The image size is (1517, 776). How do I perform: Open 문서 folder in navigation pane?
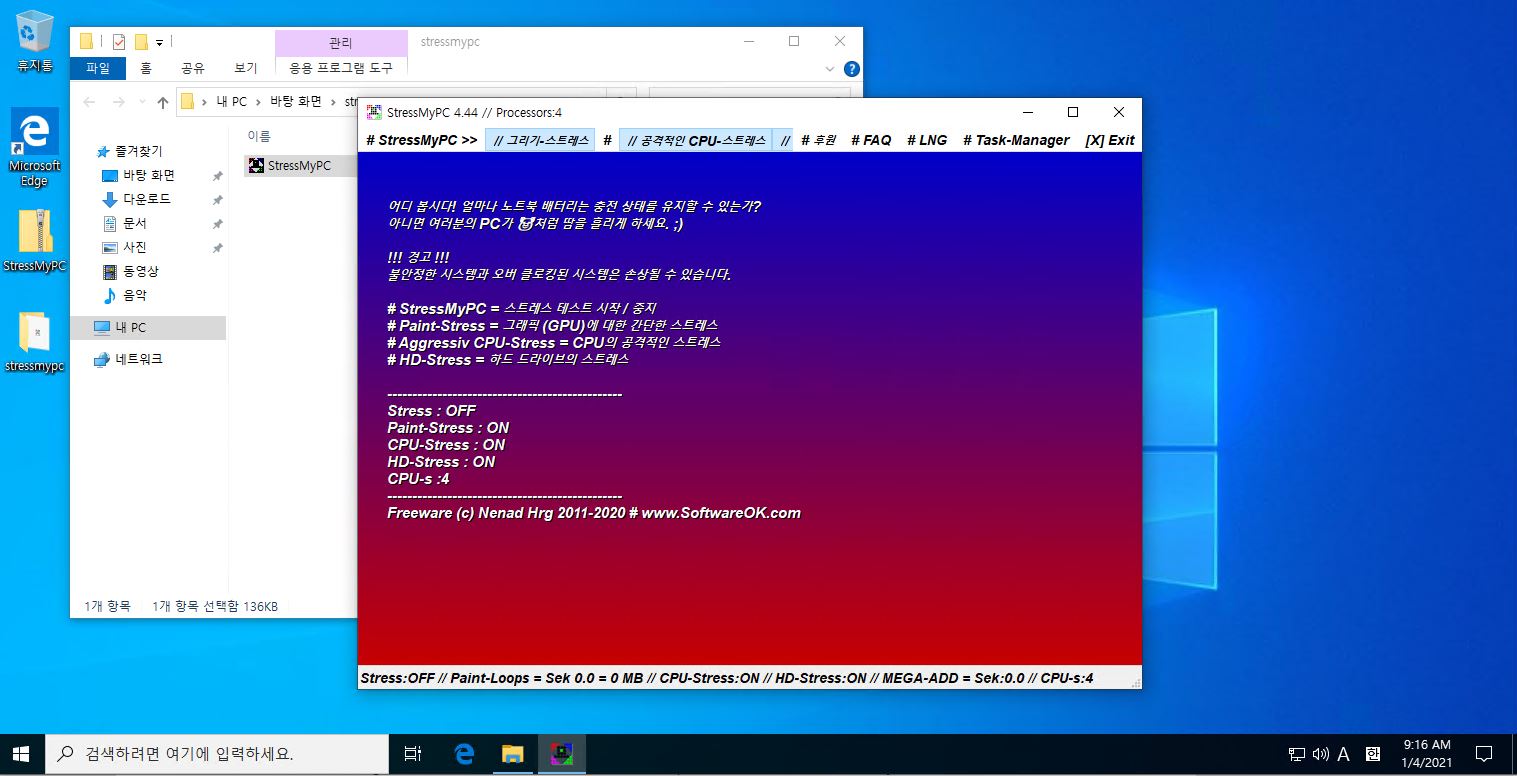(x=135, y=223)
